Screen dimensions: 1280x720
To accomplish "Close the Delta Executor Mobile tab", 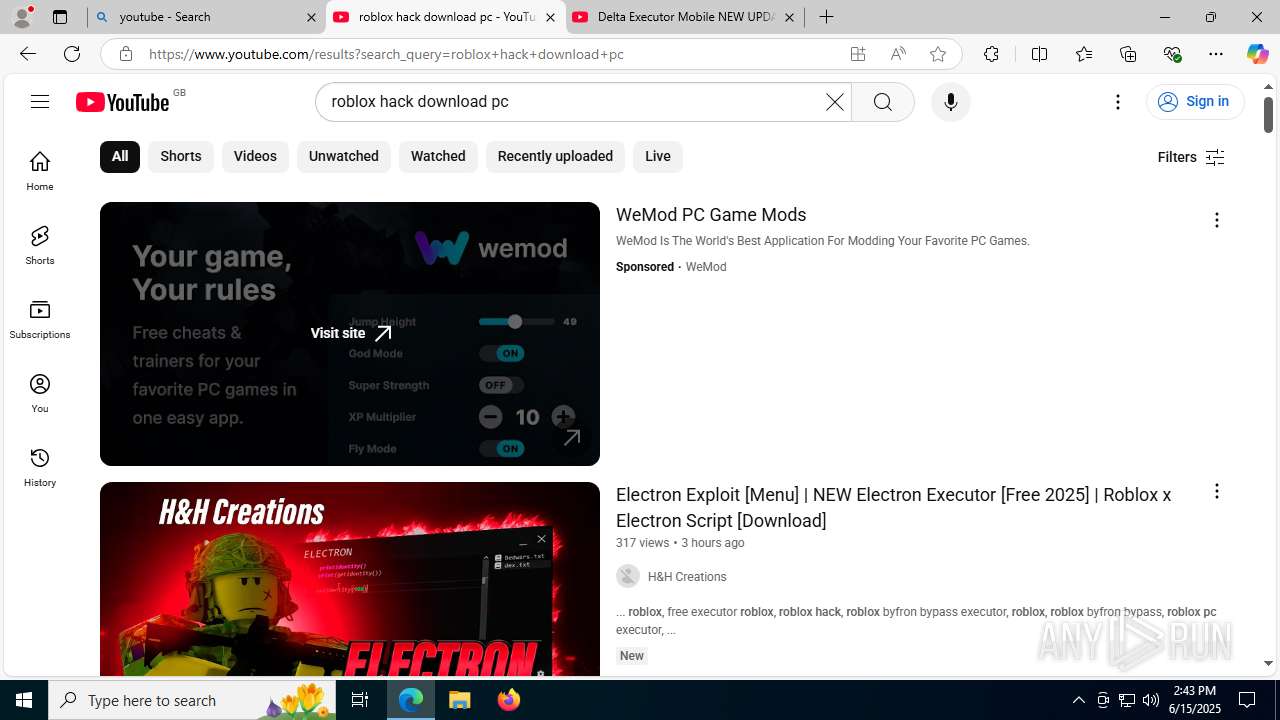I will 789,17.
